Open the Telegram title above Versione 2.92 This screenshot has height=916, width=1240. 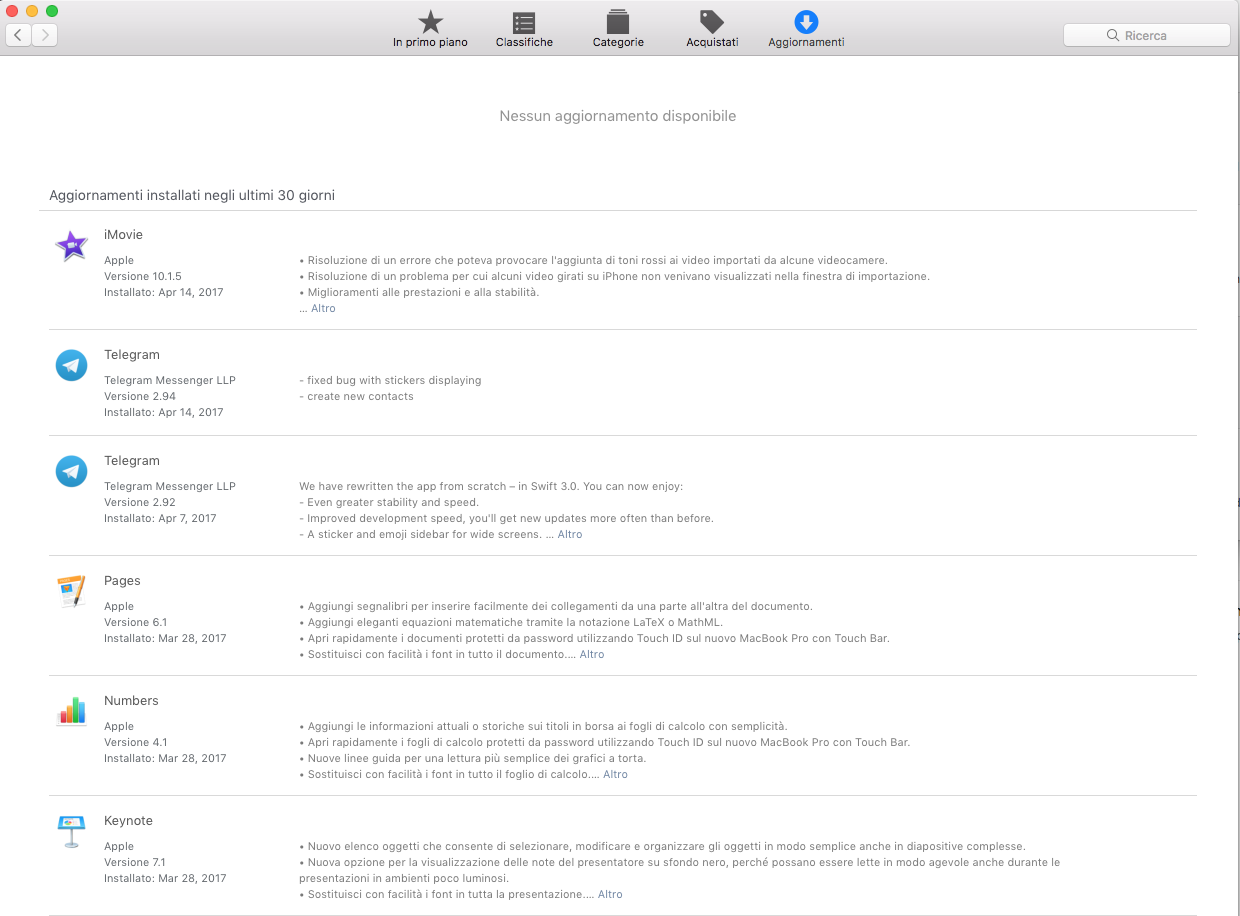[132, 461]
